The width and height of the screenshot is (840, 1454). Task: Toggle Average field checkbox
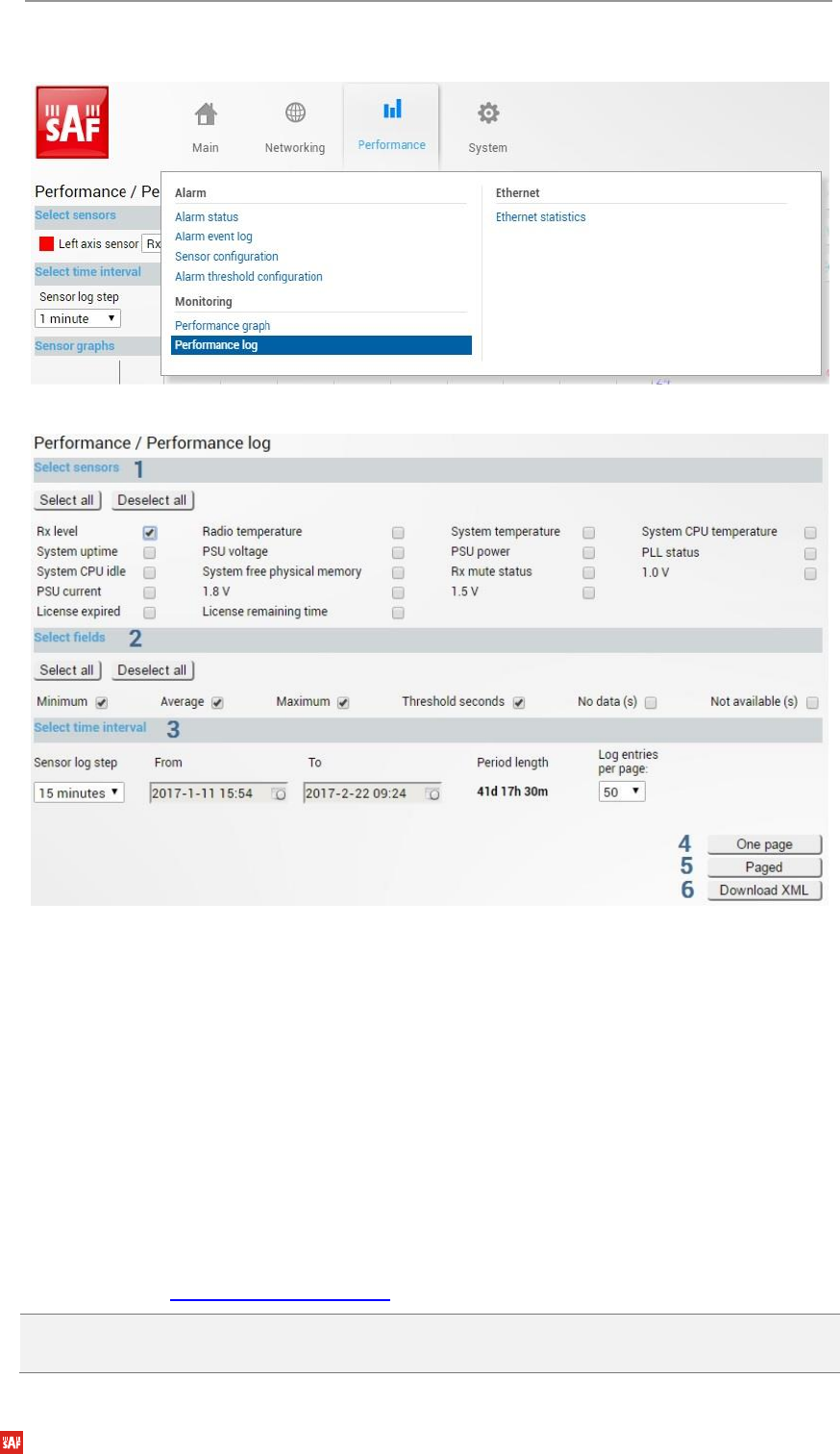(x=217, y=703)
